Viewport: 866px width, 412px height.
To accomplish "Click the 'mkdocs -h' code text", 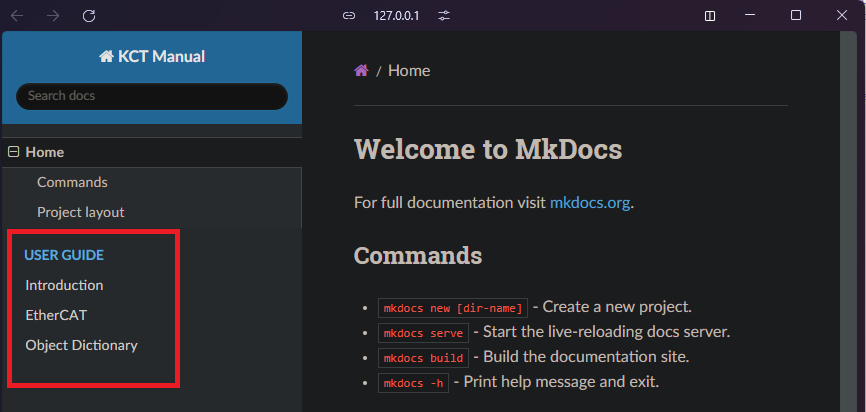I will click(413, 383).
